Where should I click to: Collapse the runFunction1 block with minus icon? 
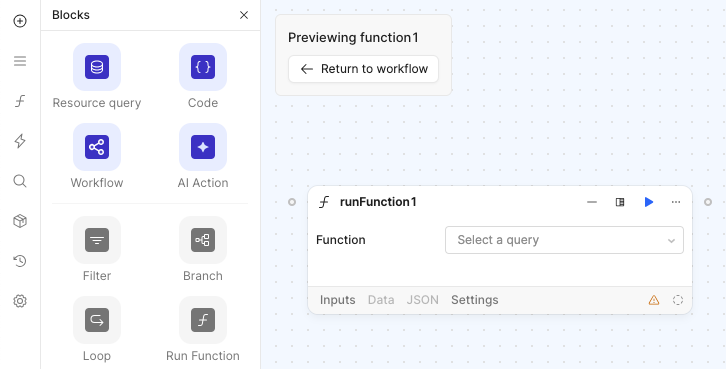(592, 202)
